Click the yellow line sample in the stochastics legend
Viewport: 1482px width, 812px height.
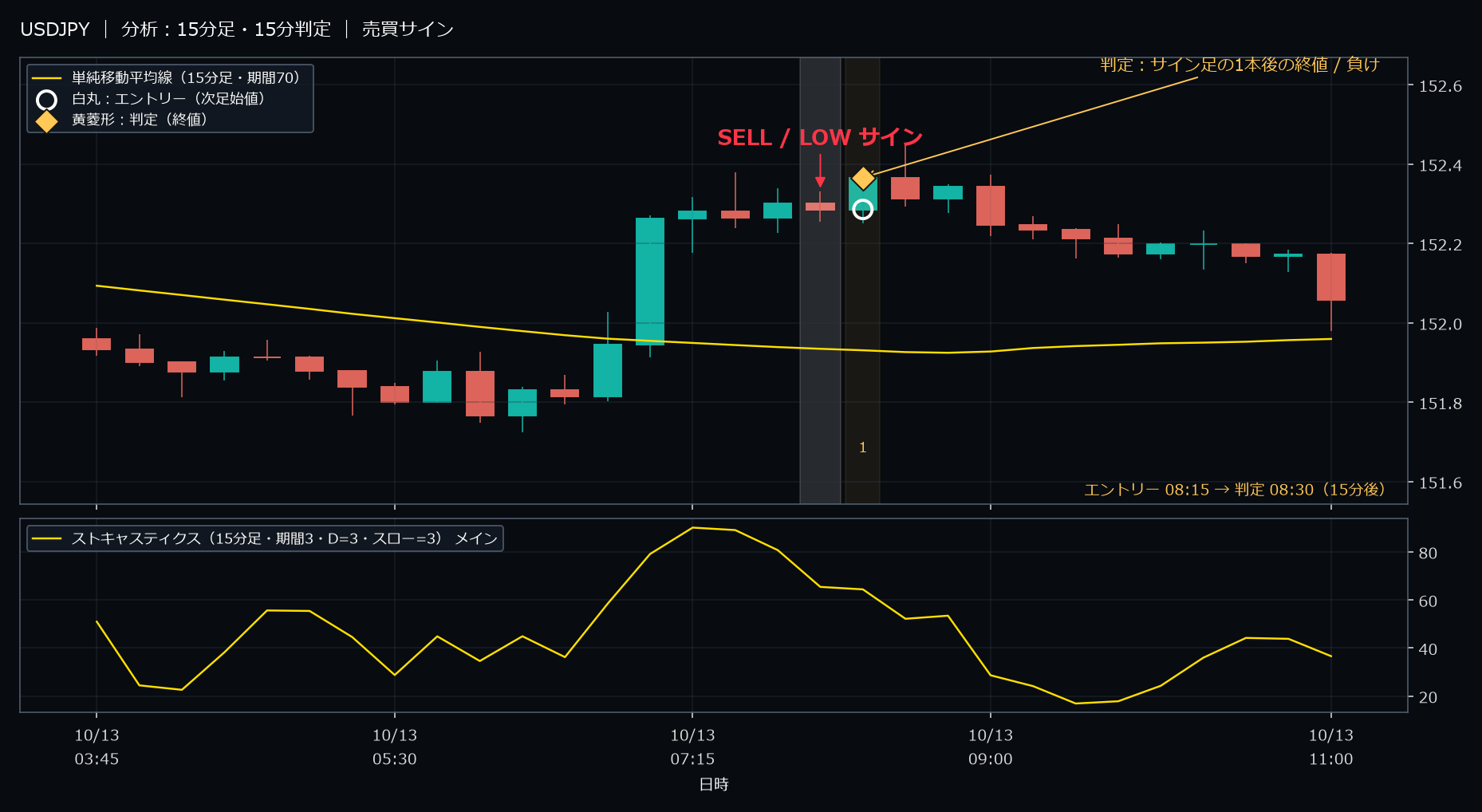tap(47, 539)
